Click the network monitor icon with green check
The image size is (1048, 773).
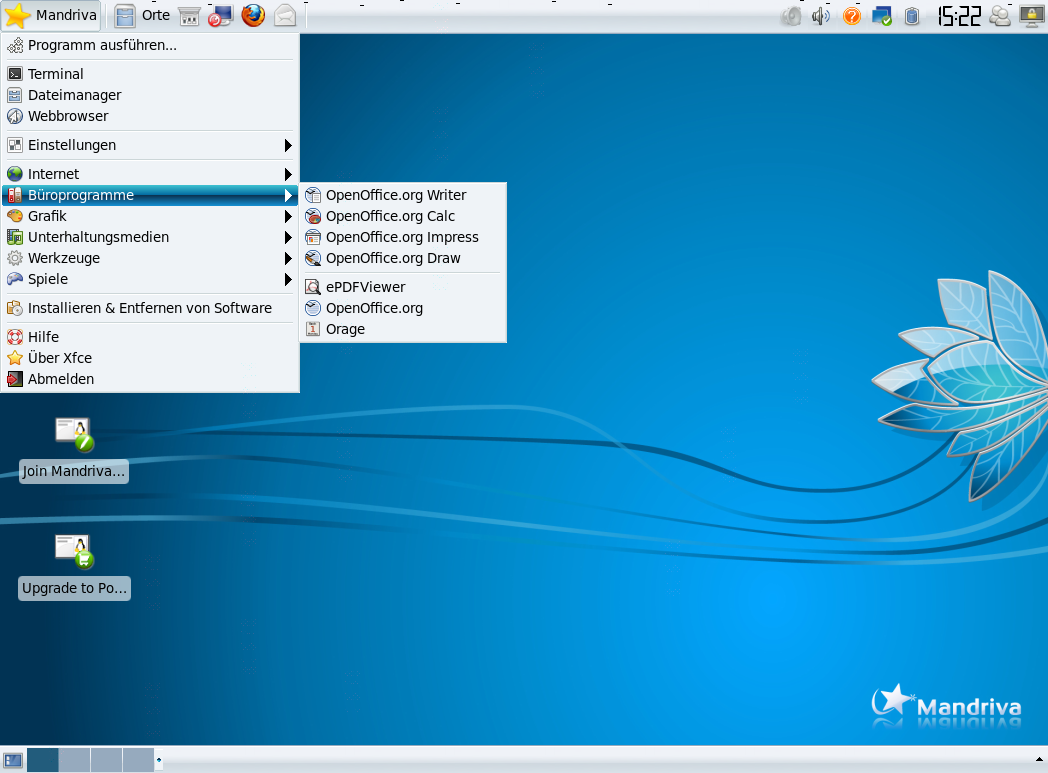[x=882, y=15]
